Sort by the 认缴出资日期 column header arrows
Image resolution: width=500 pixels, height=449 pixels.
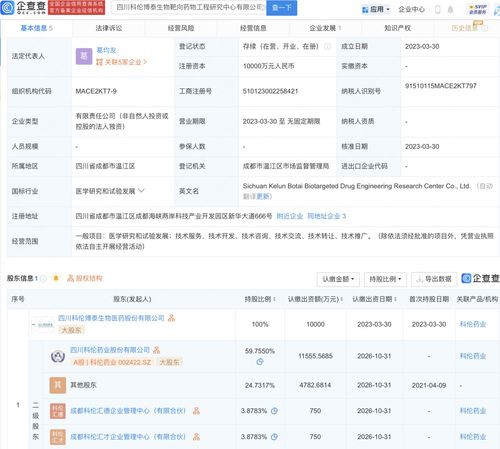pos(395,299)
